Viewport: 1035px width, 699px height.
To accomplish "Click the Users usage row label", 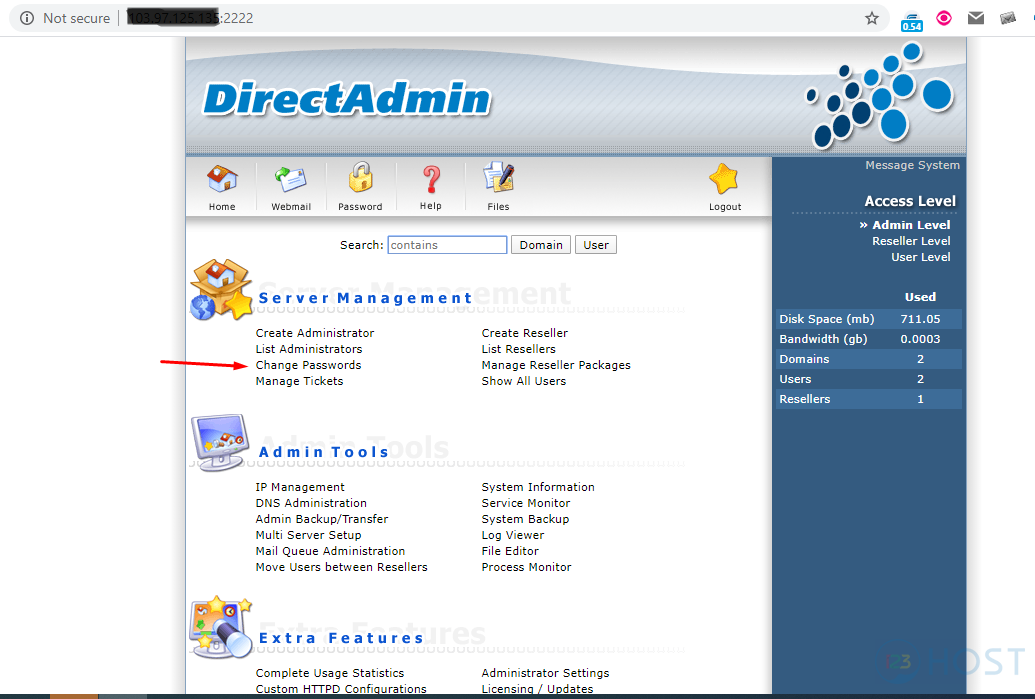I will (795, 379).
